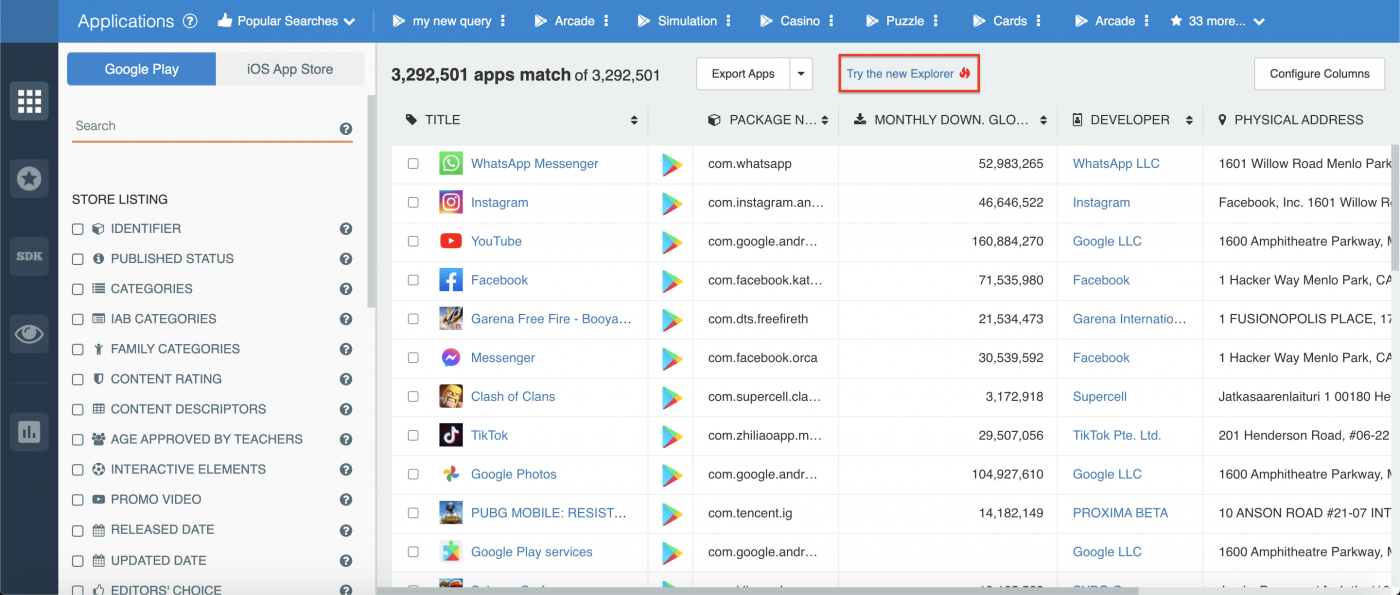
Task: Enable the PROMO VIDEO filter checkbox
Action: pyautogui.click(x=78, y=499)
